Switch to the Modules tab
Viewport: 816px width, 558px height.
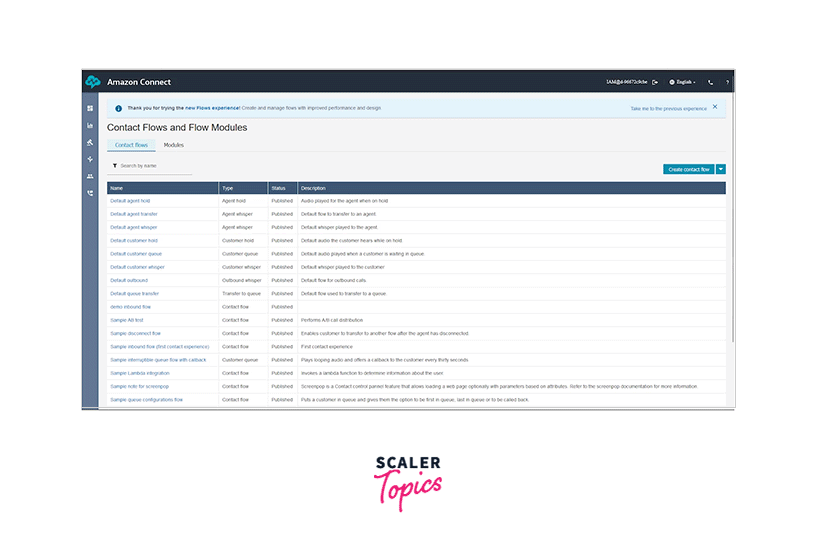coord(173,145)
